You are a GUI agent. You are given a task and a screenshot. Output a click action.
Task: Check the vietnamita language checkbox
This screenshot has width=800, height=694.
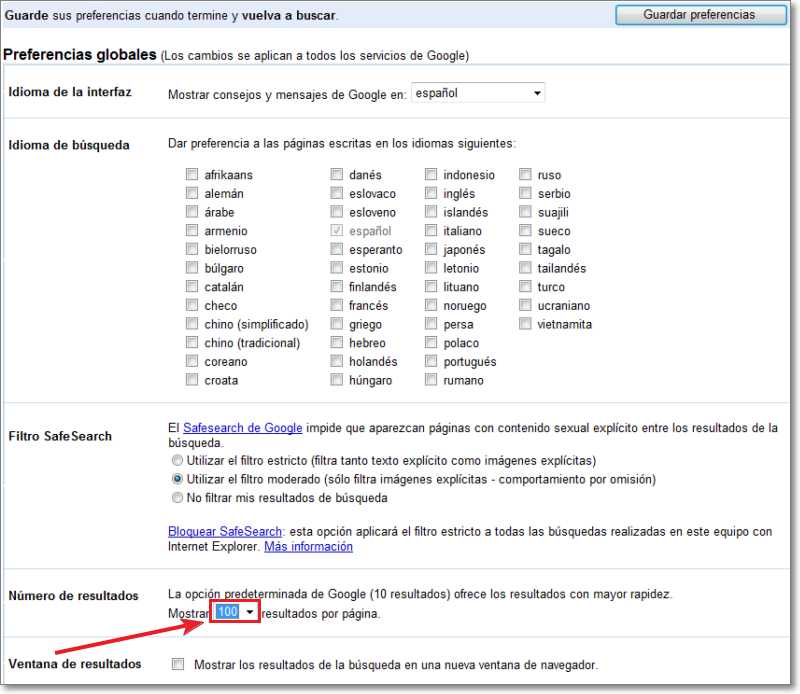coord(526,324)
